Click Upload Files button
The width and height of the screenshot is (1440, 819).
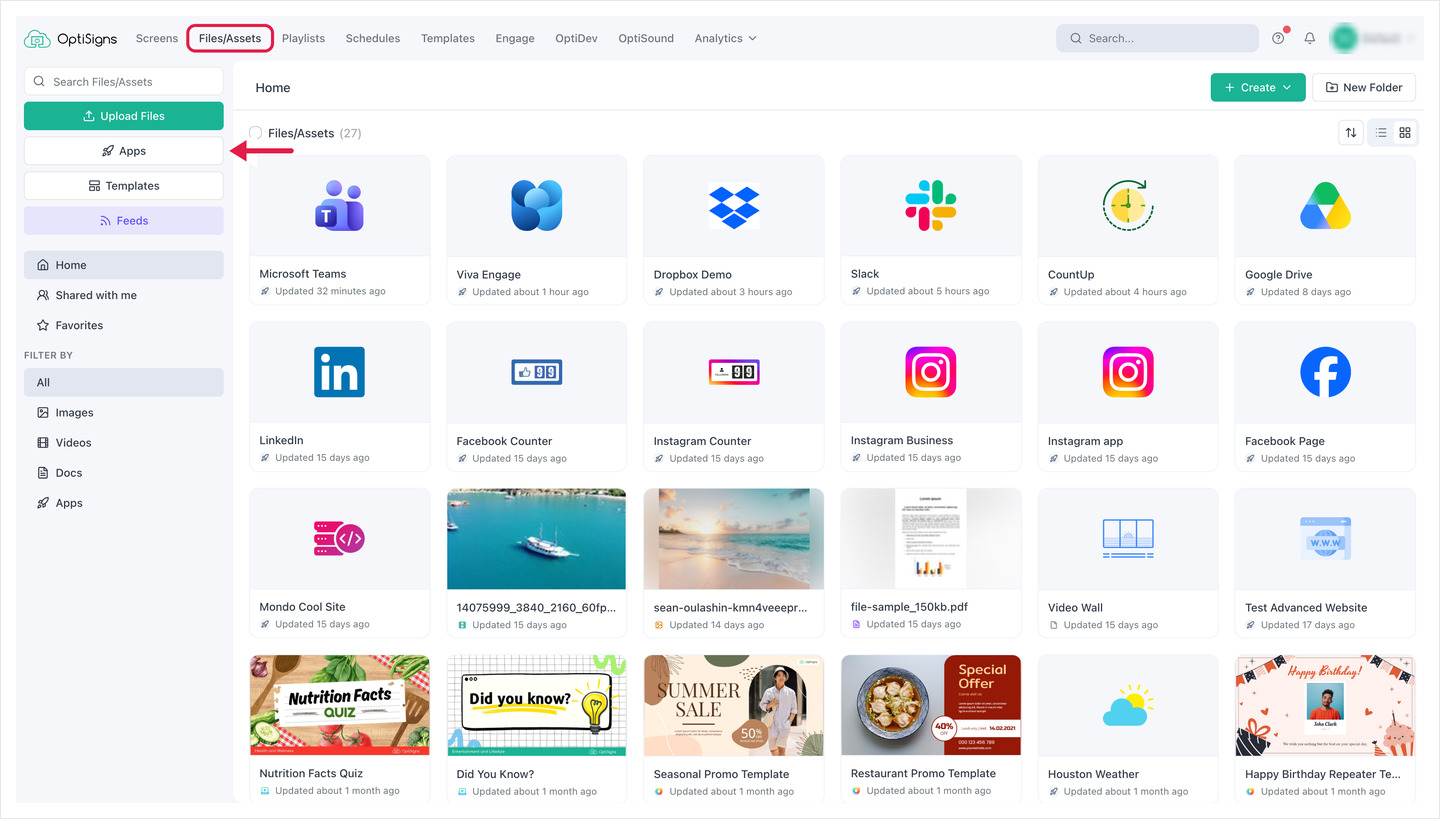tap(124, 116)
